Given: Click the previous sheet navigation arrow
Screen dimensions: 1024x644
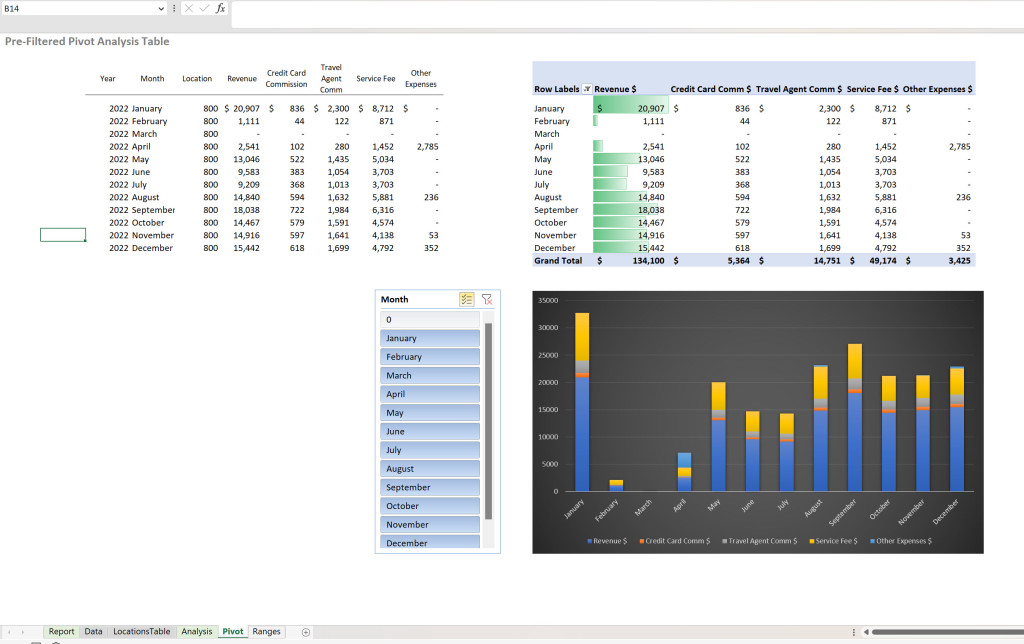Looking at the screenshot, I should [x=9, y=632].
